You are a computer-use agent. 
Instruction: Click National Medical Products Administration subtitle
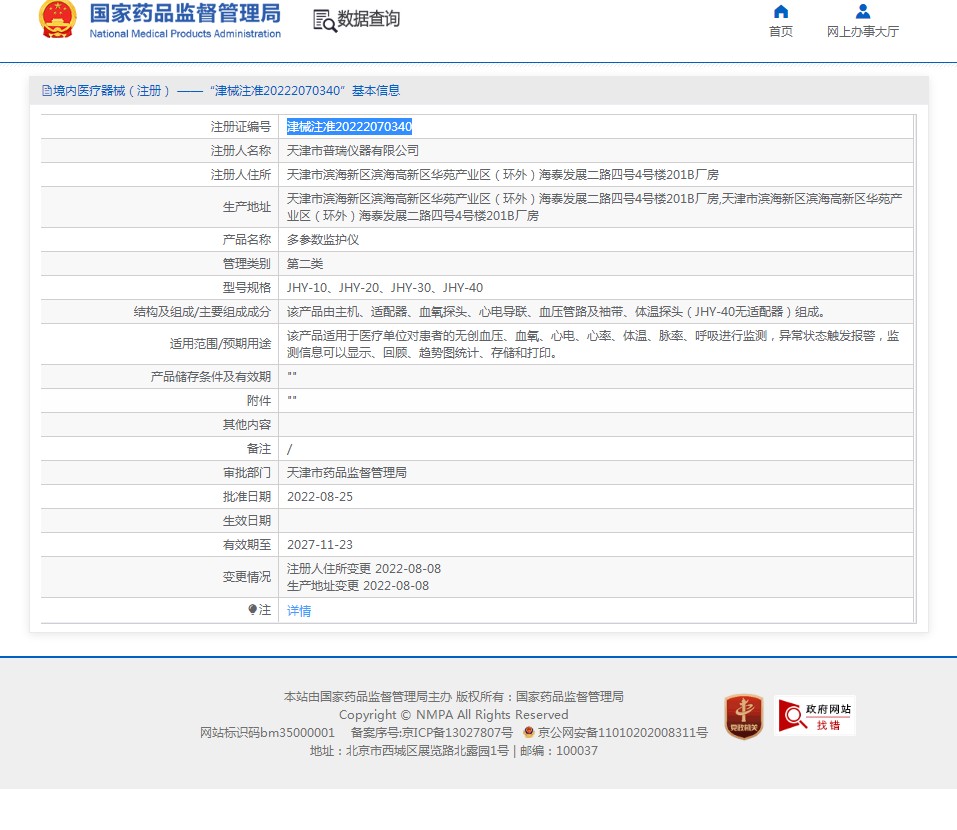[185, 34]
